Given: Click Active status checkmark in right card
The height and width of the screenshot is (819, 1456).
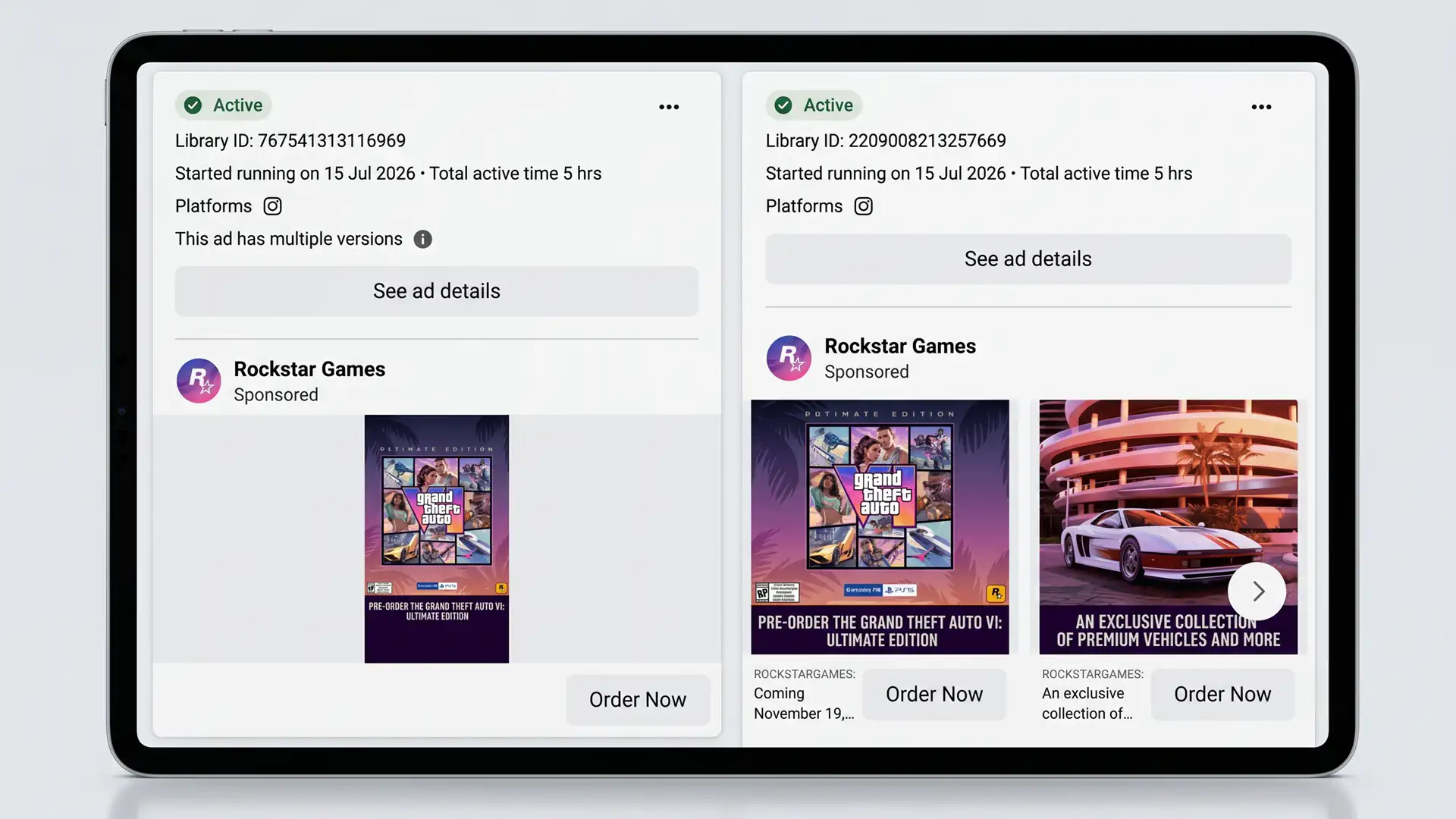Looking at the screenshot, I should click(783, 105).
